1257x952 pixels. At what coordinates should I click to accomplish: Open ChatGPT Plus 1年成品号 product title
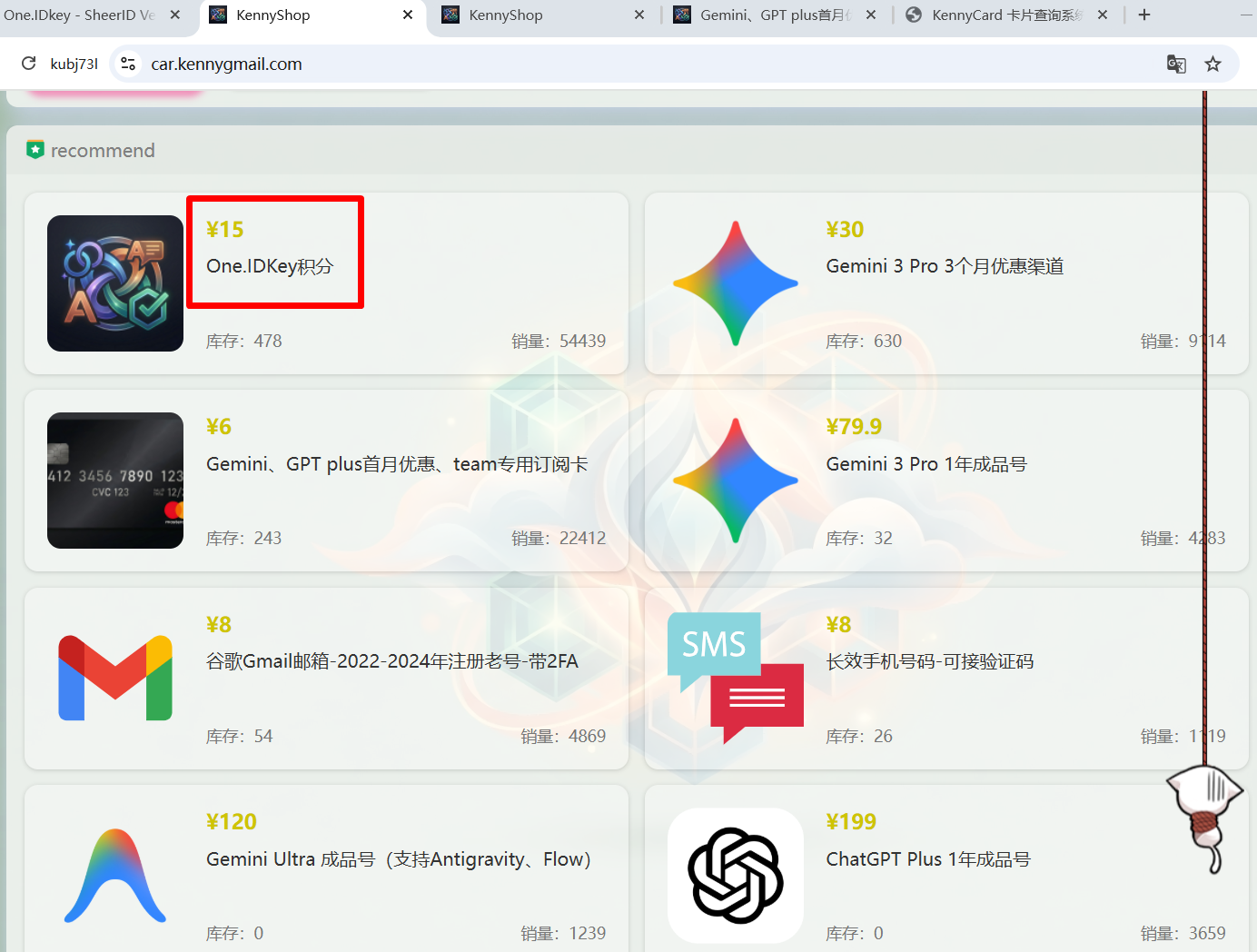pyautogui.click(x=928, y=859)
